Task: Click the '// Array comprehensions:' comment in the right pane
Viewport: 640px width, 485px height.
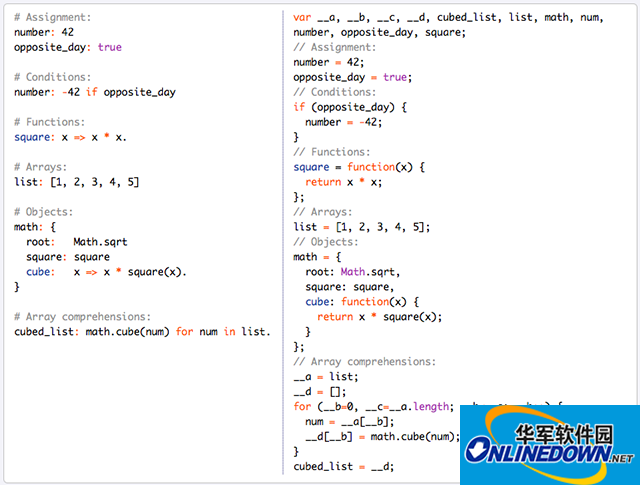Action: tap(364, 362)
